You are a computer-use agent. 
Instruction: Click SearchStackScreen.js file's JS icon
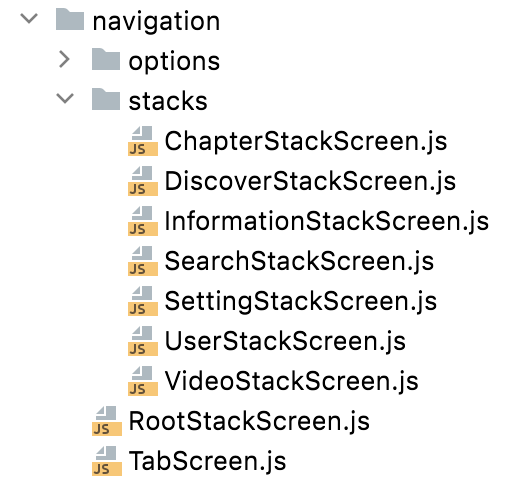[x=143, y=261]
